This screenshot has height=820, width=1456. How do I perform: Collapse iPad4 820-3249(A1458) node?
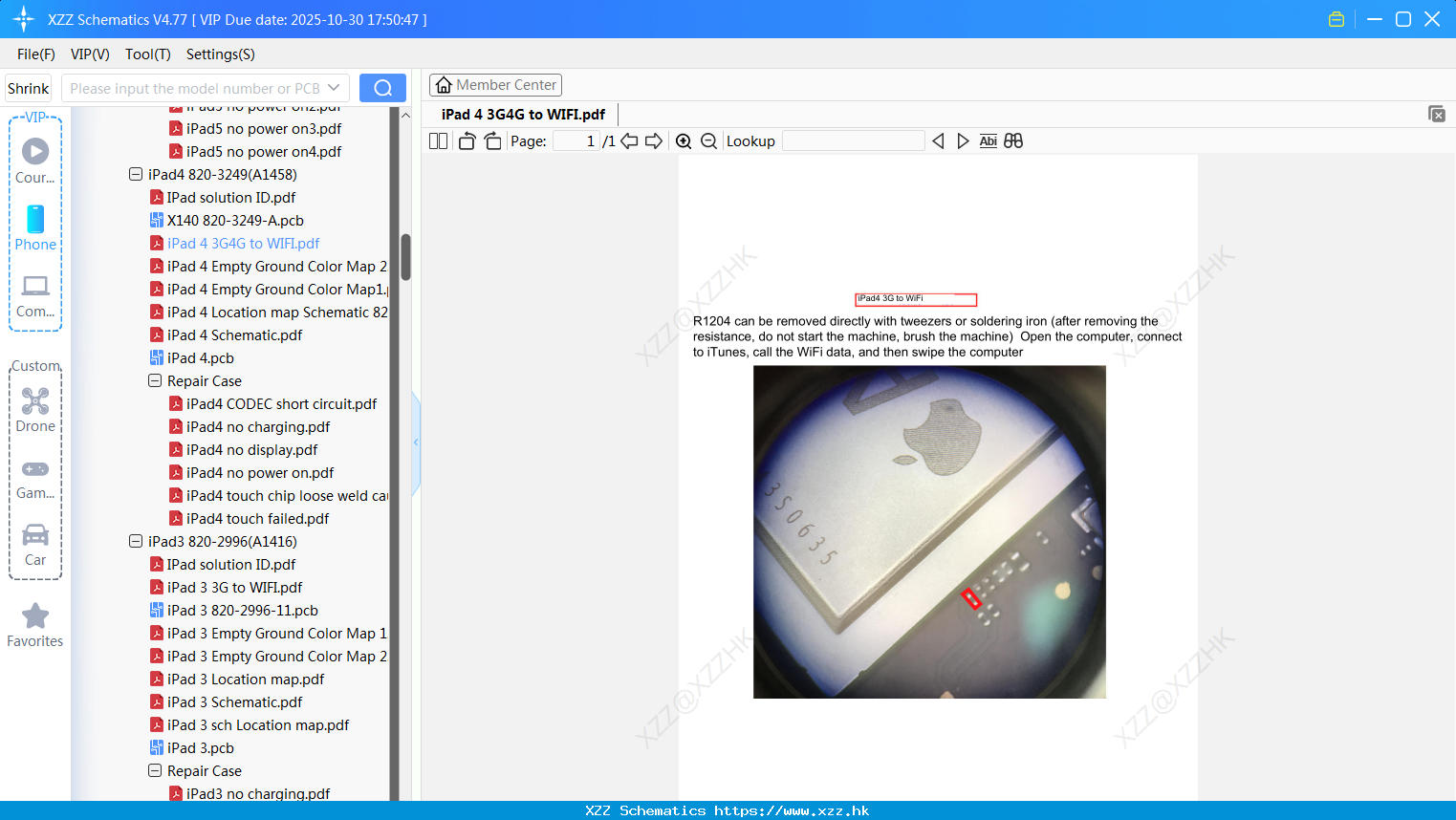(x=136, y=175)
